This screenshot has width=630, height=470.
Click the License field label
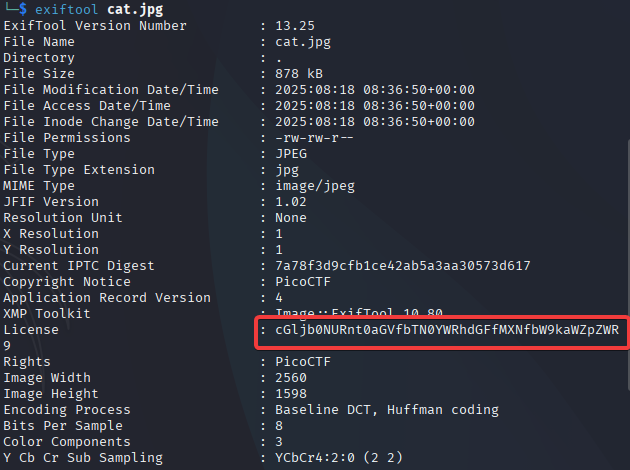pos(31,330)
